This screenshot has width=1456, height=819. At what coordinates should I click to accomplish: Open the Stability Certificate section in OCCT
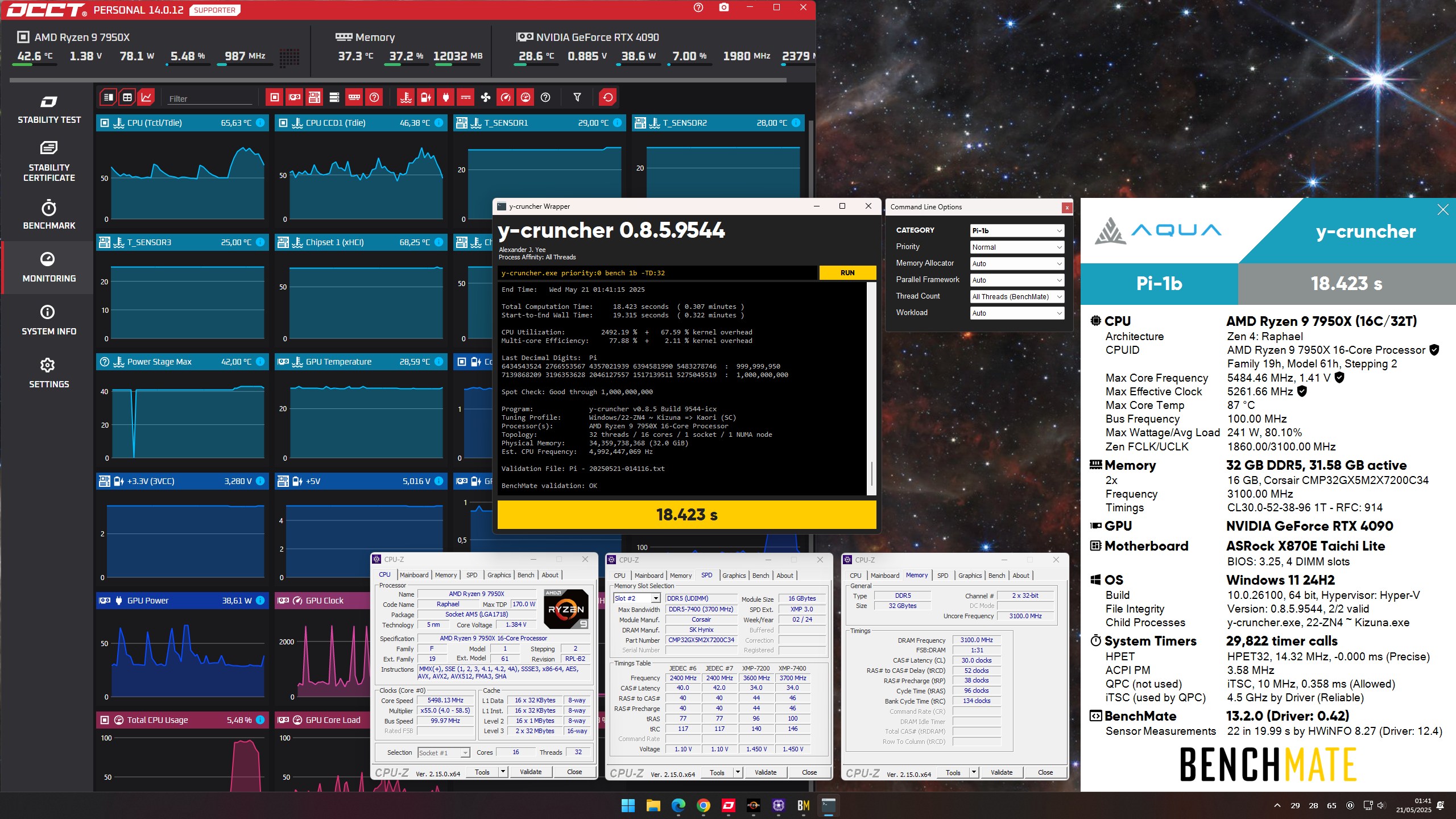click(x=49, y=162)
